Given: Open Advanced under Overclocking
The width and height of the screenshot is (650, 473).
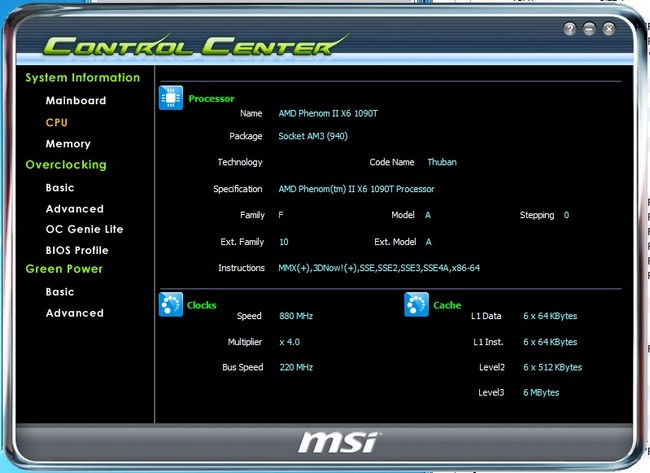Looking at the screenshot, I should point(75,209).
